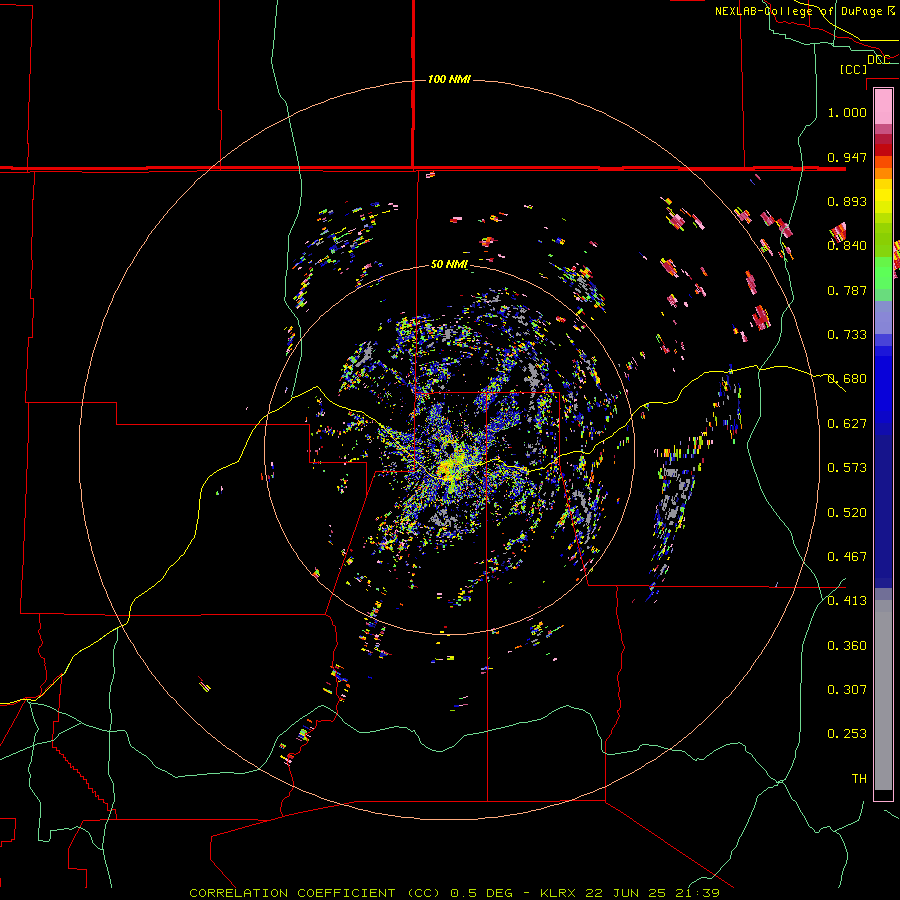Select the 0.253 scale value
Screen dimensions: 900x900
(847, 734)
